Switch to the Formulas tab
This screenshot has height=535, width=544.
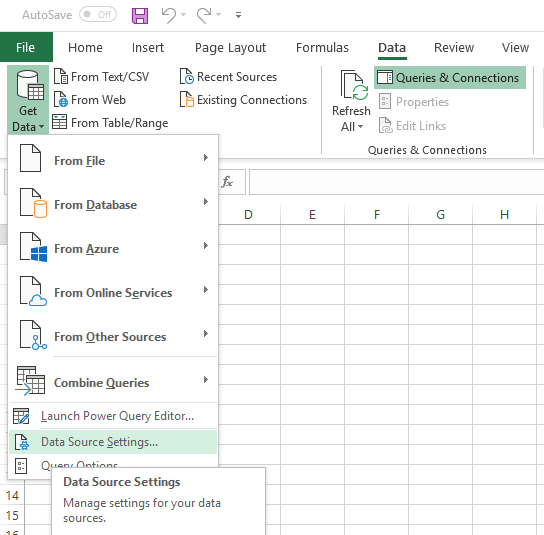pos(322,48)
